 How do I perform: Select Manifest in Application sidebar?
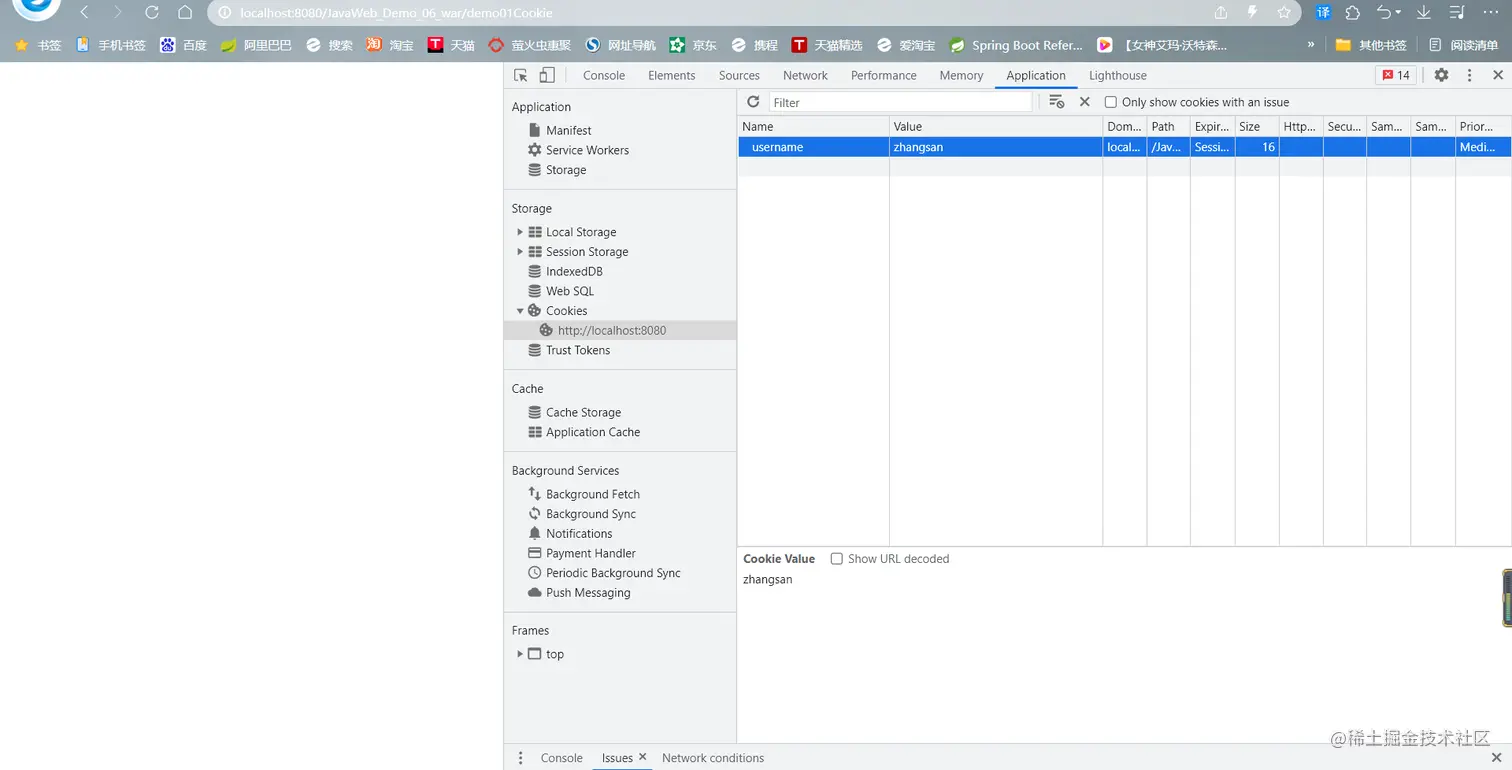tap(568, 130)
